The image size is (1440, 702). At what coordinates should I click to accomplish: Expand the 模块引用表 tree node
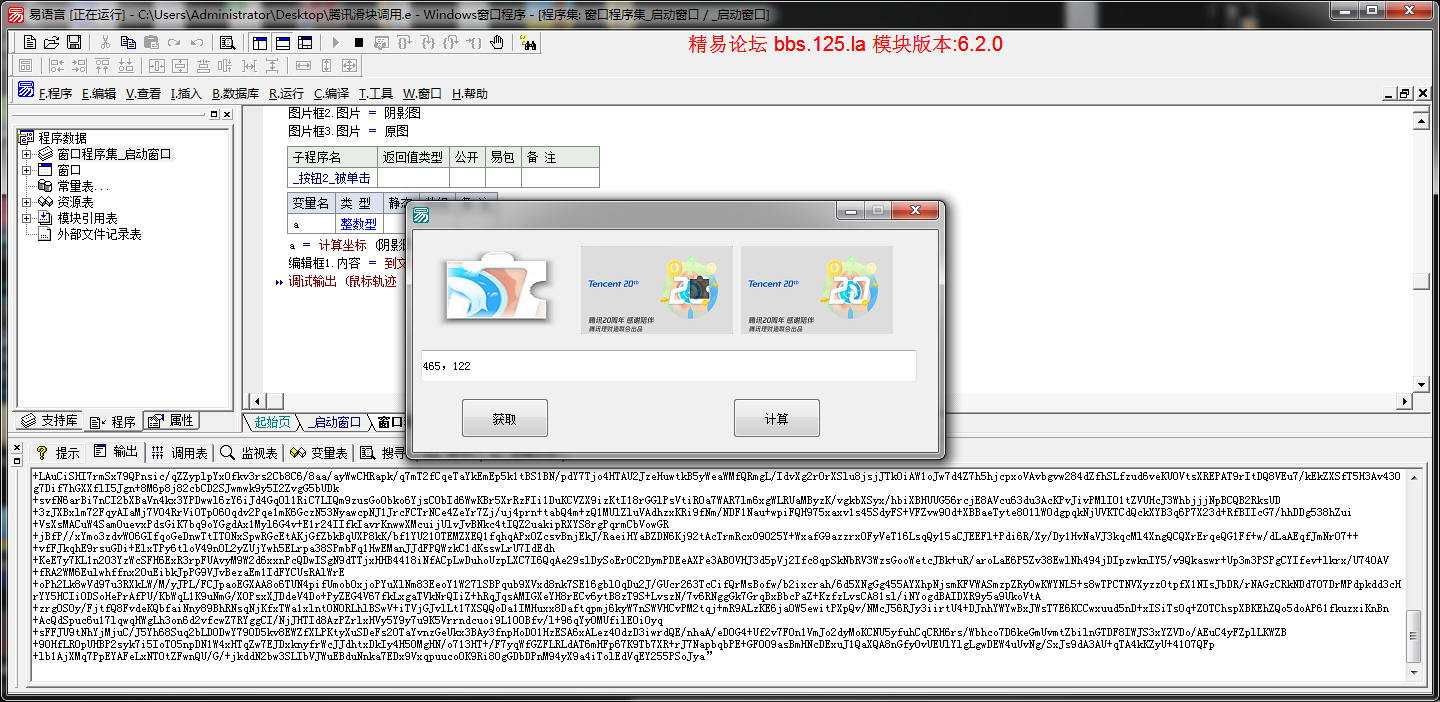click(x=27, y=218)
